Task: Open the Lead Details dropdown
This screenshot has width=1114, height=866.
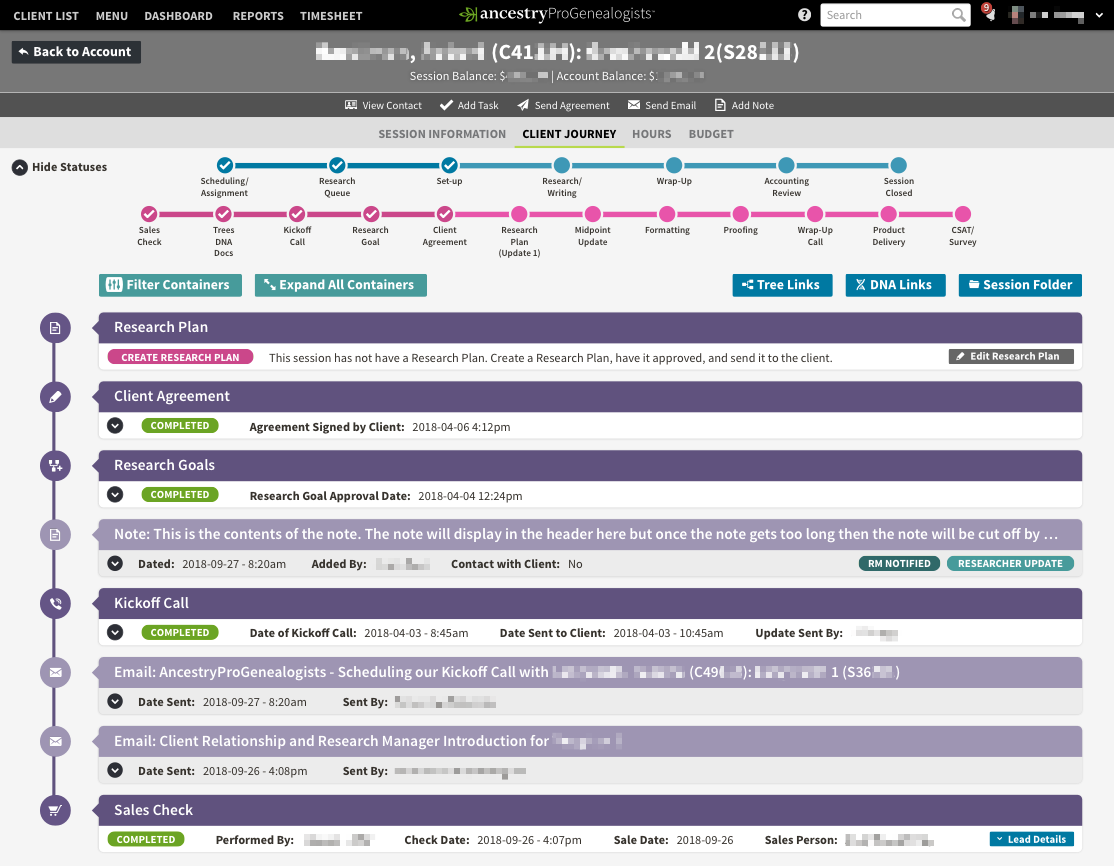Action: [x=1032, y=840]
